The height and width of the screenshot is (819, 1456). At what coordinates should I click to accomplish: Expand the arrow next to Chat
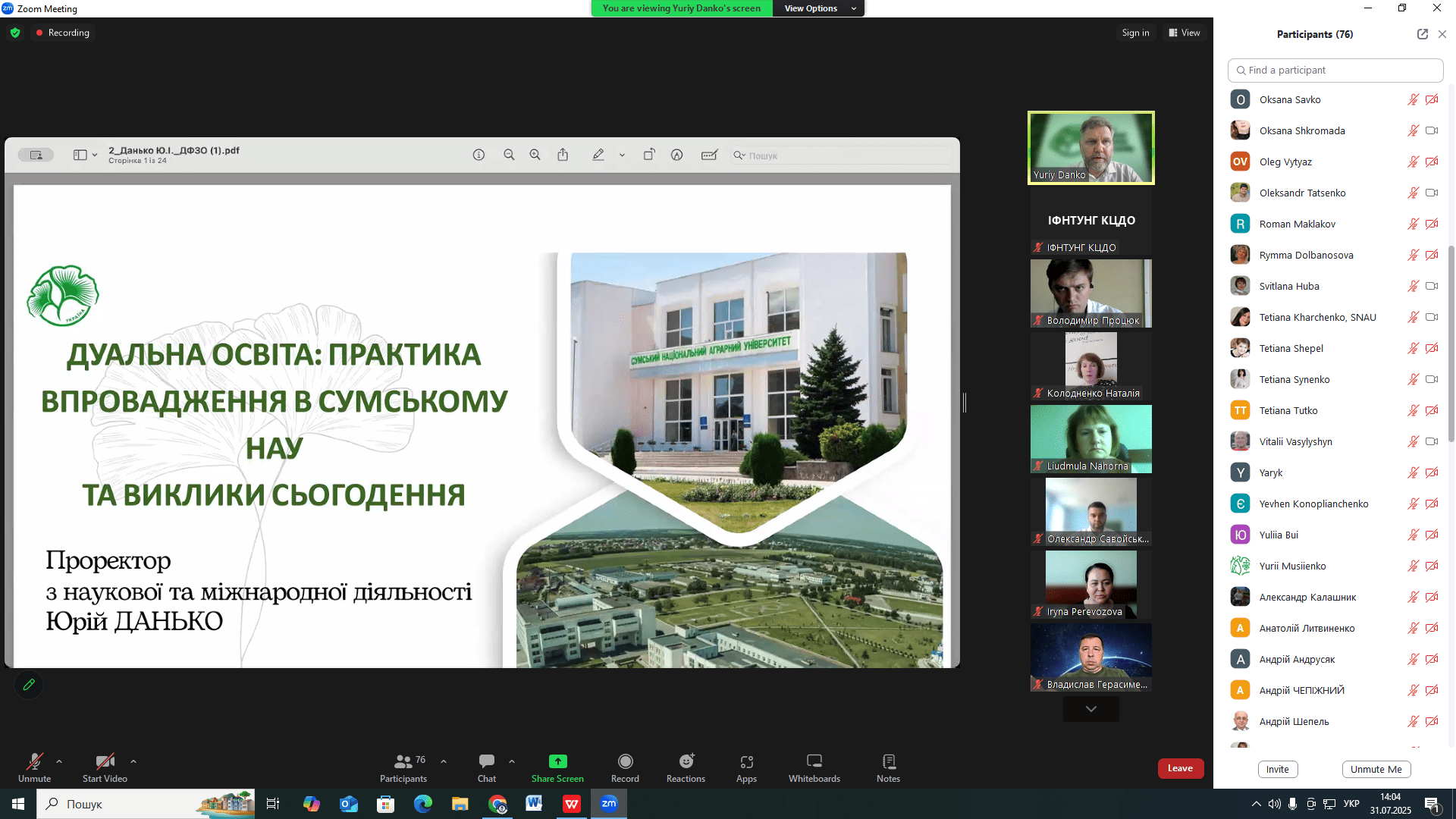point(512,761)
